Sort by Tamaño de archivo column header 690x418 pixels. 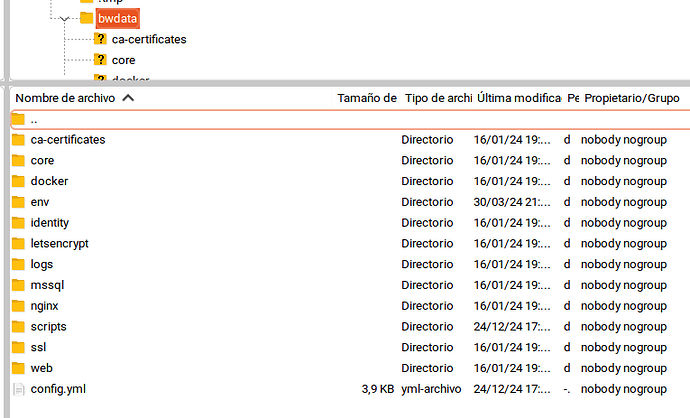[366, 98]
